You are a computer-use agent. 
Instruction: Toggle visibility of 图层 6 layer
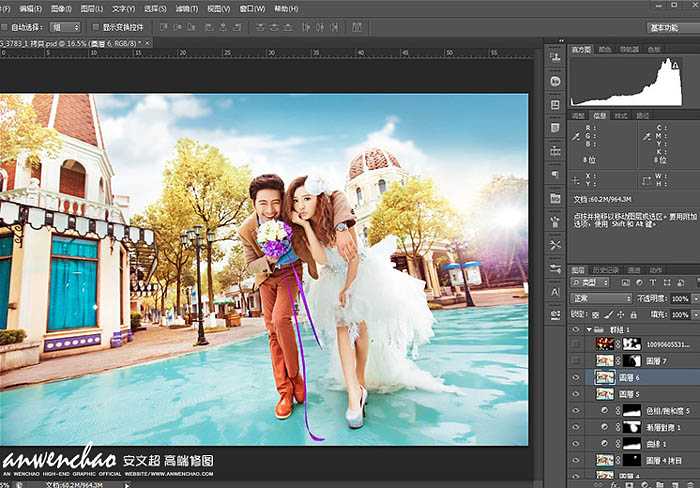click(576, 377)
